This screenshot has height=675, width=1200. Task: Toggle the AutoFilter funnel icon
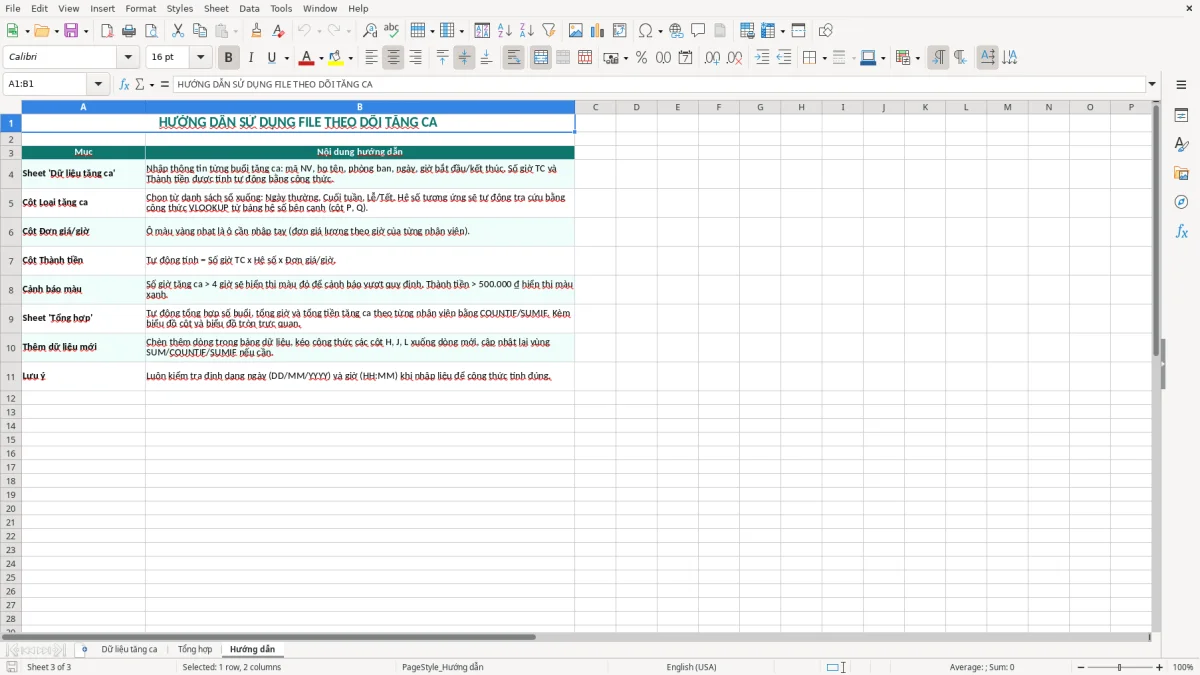tap(549, 31)
